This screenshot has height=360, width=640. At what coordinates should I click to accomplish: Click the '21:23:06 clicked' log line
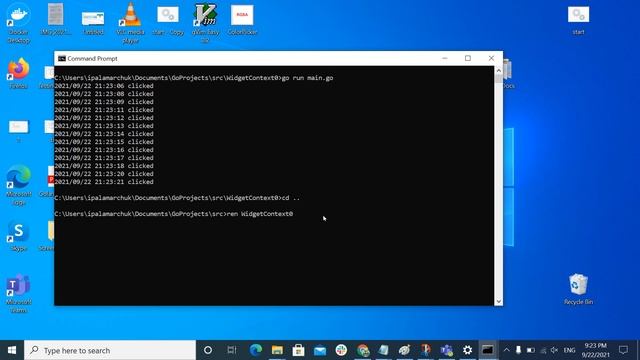coord(104,86)
